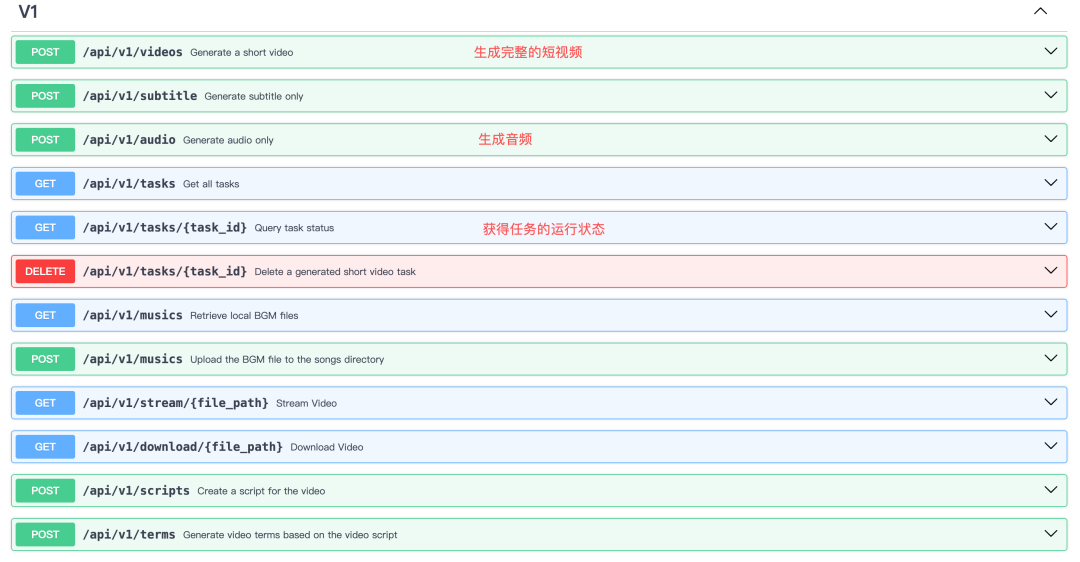Click the 'Generate subtitle only' description text

click(253, 97)
